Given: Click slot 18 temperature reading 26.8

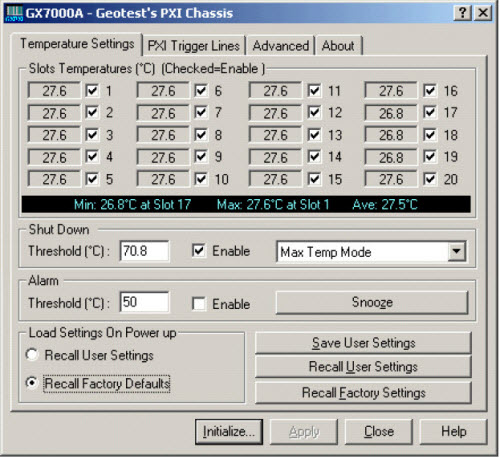Looking at the screenshot, I should [x=391, y=135].
